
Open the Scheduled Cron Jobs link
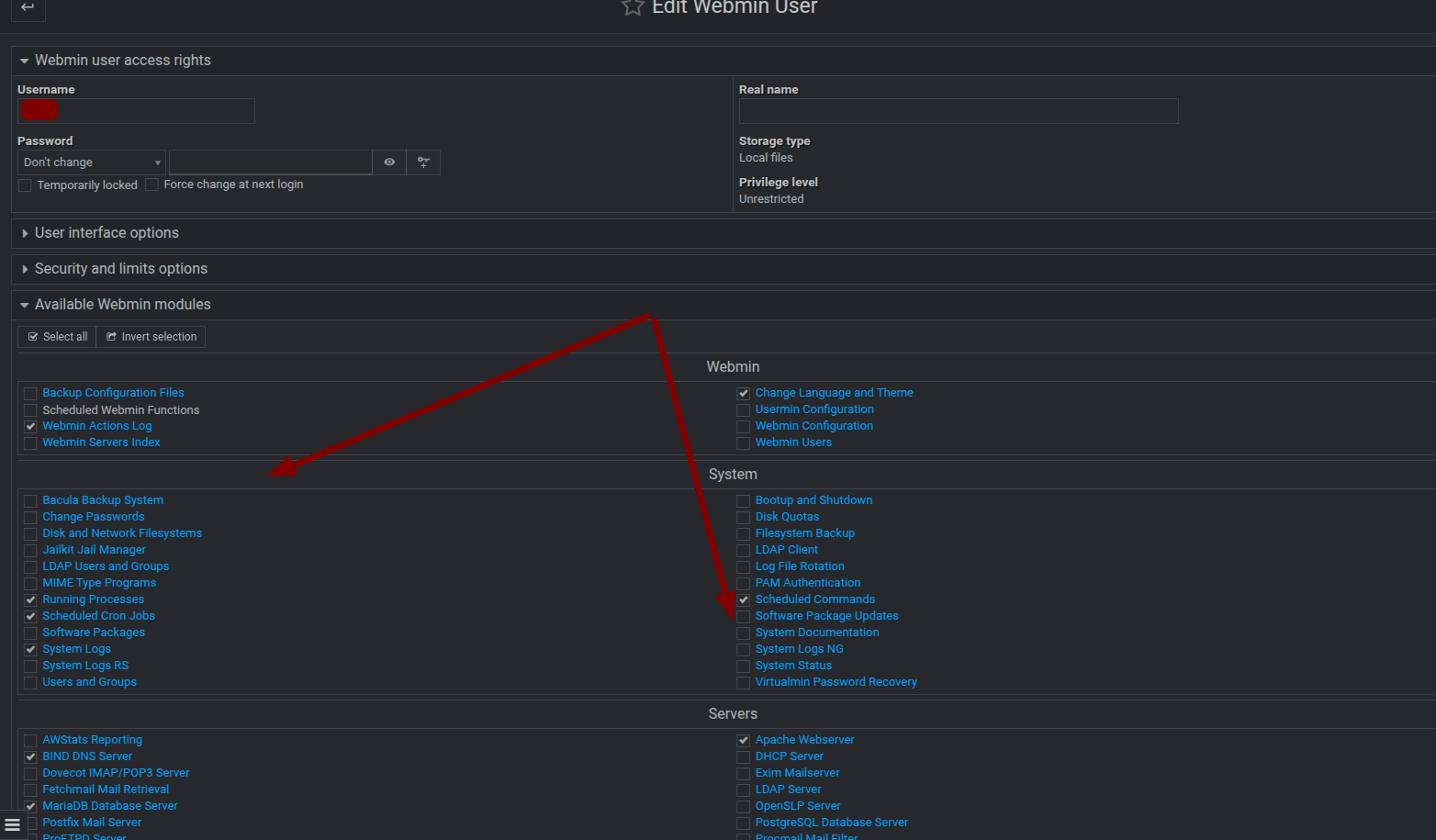(x=98, y=616)
